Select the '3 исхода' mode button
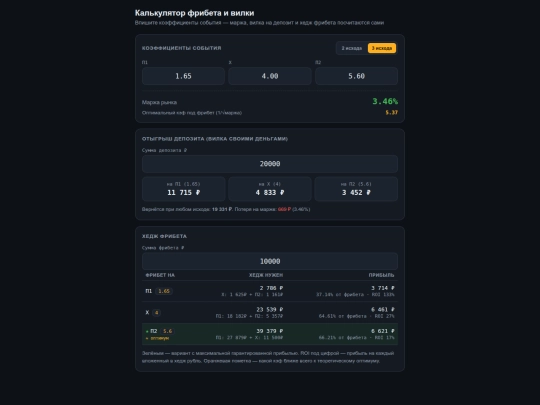Screen dimensions: 540x405 (x=382, y=48)
